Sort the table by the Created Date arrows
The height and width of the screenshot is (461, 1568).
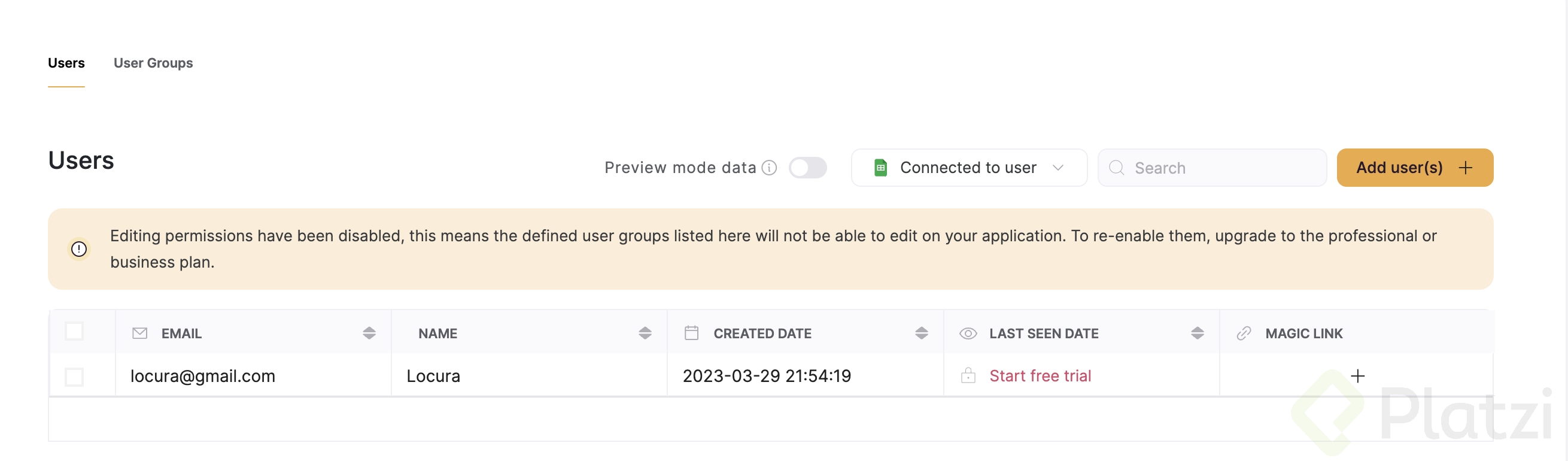pyautogui.click(x=921, y=333)
